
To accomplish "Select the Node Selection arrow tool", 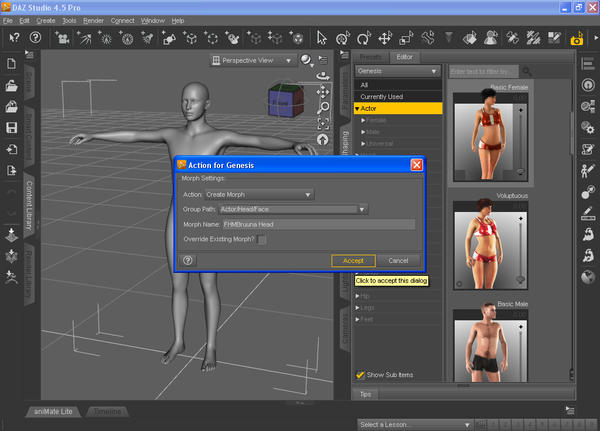I will (x=321, y=38).
